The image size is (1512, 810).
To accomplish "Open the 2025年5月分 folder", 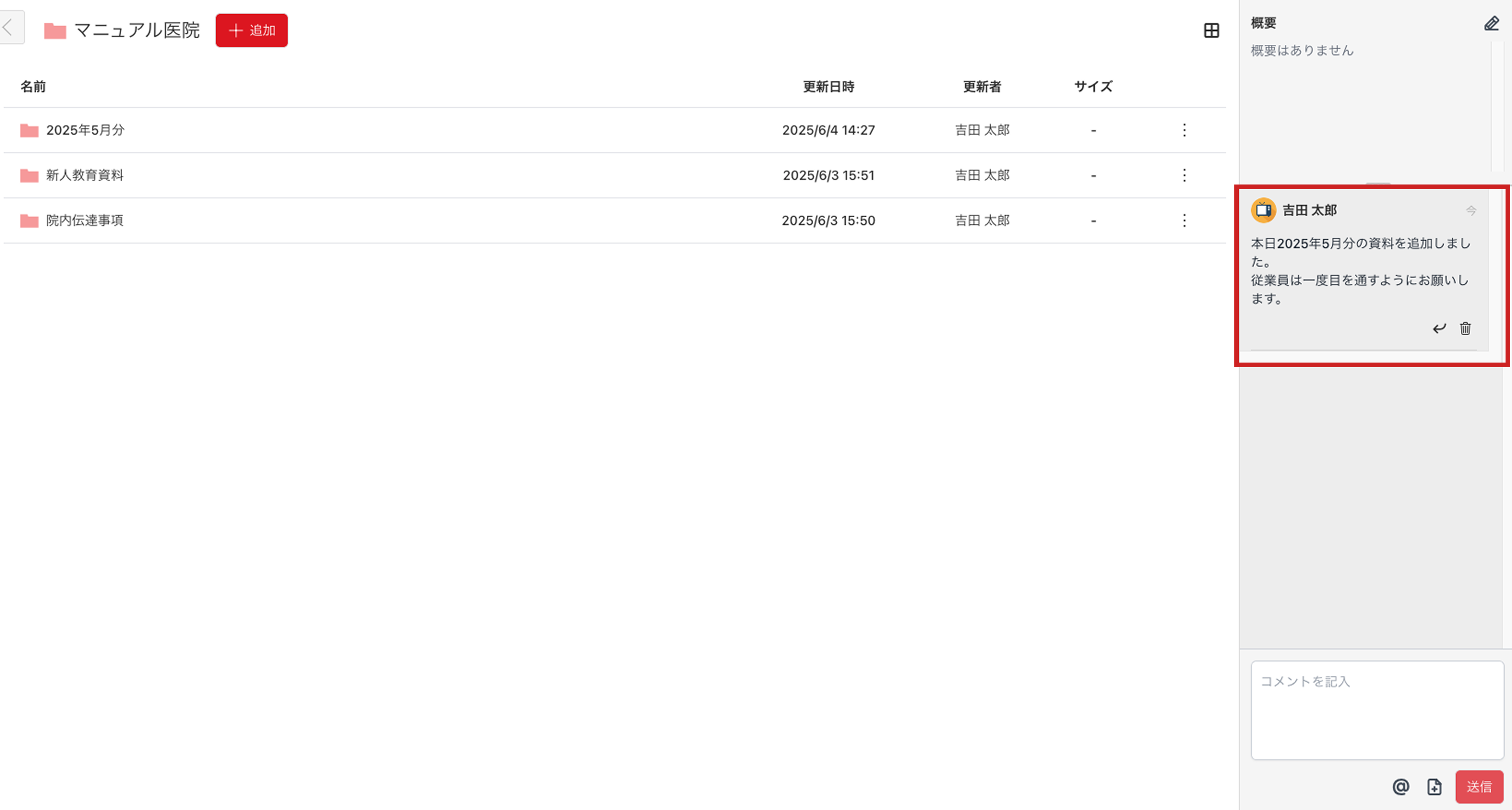I will 85,130.
